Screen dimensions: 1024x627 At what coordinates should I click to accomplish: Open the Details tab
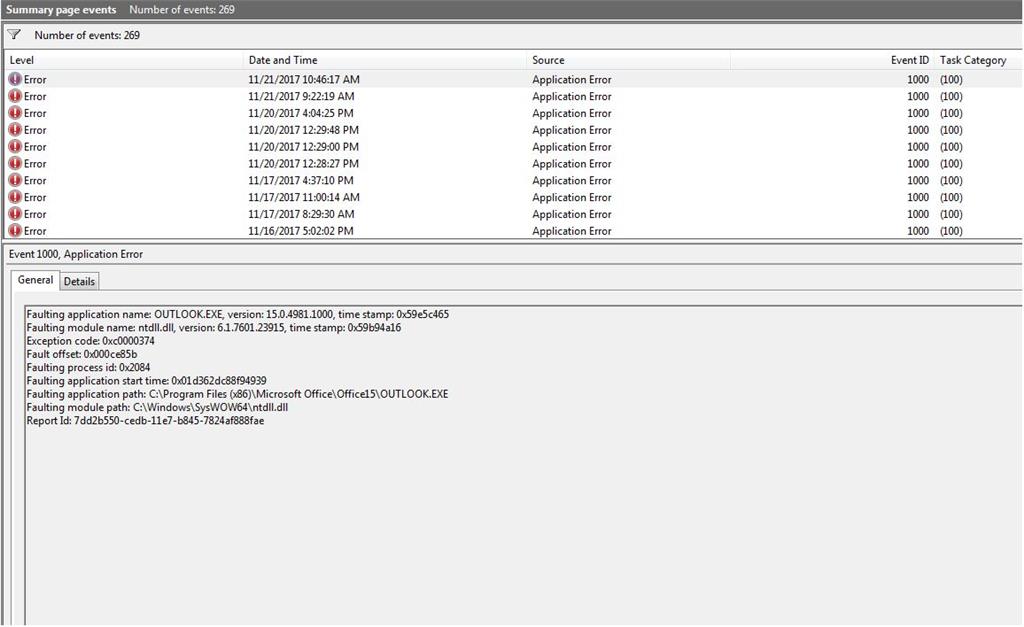click(x=79, y=281)
